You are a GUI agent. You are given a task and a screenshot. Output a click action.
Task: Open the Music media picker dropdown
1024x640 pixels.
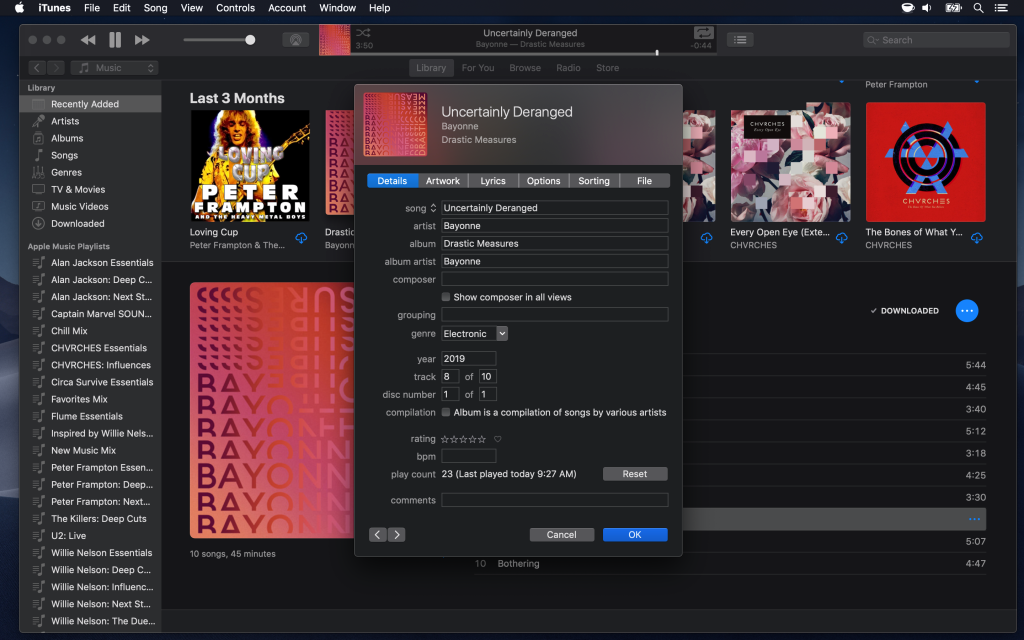115,68
